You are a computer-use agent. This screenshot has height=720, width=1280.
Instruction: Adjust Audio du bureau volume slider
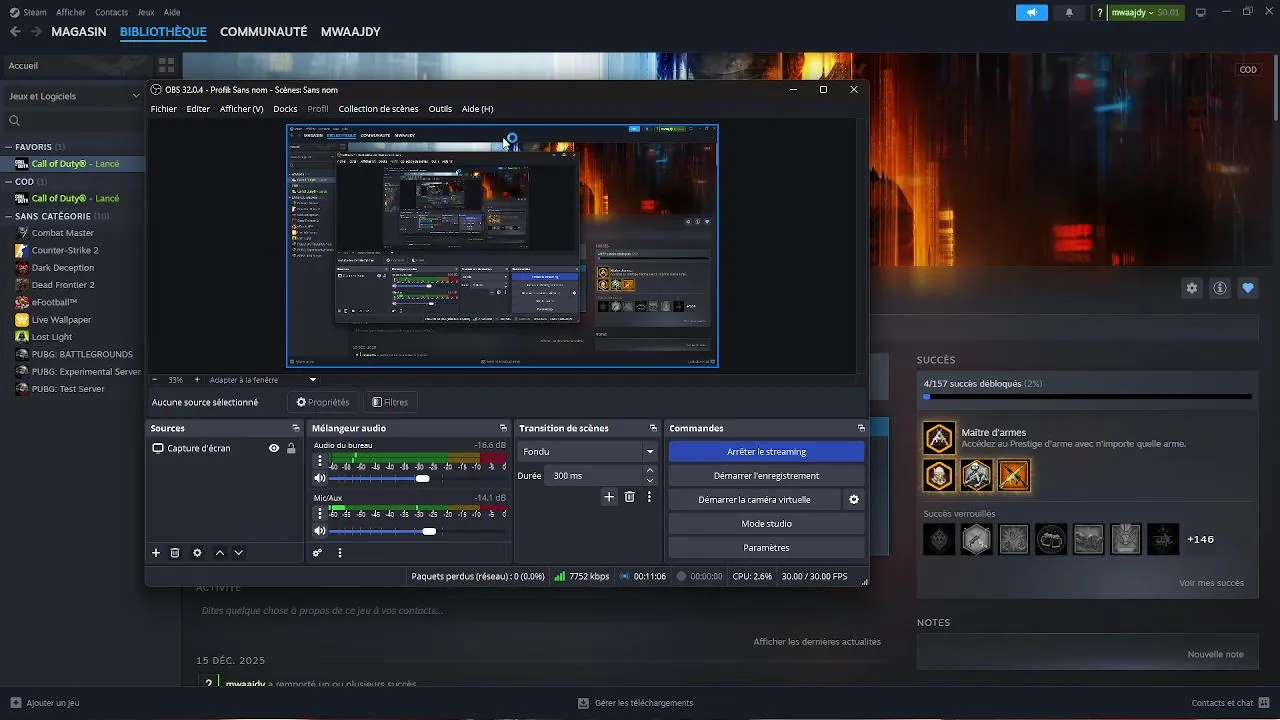(423, 478)
